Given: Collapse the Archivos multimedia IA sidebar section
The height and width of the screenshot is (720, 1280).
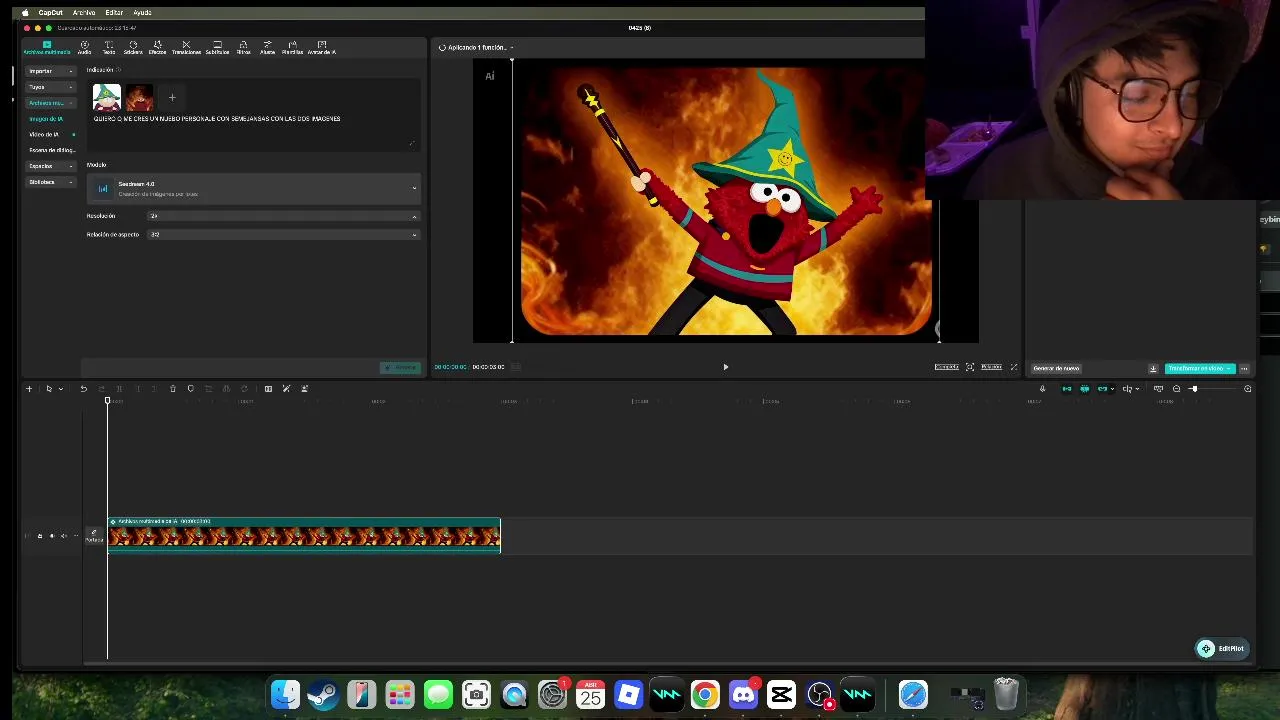Looking at the screenshot, I should pos(51,103).
